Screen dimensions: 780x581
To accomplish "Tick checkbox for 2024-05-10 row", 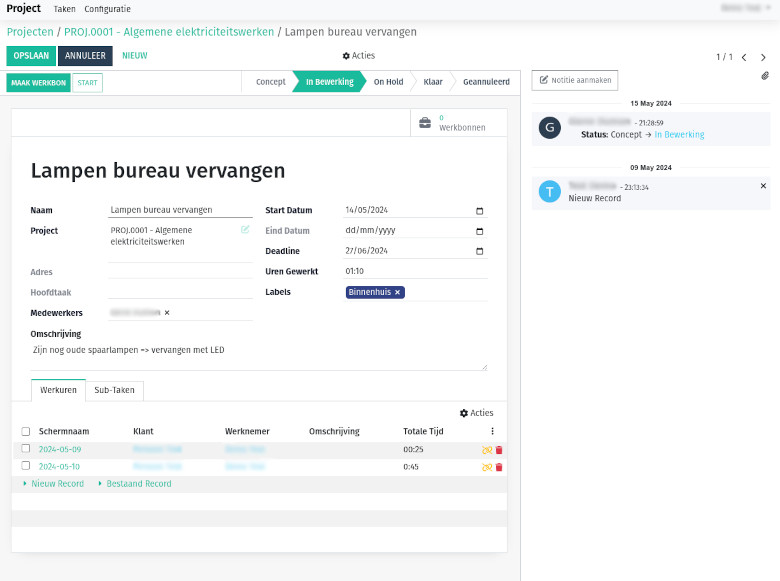I will pyautogui.click(x=26, y=466).
